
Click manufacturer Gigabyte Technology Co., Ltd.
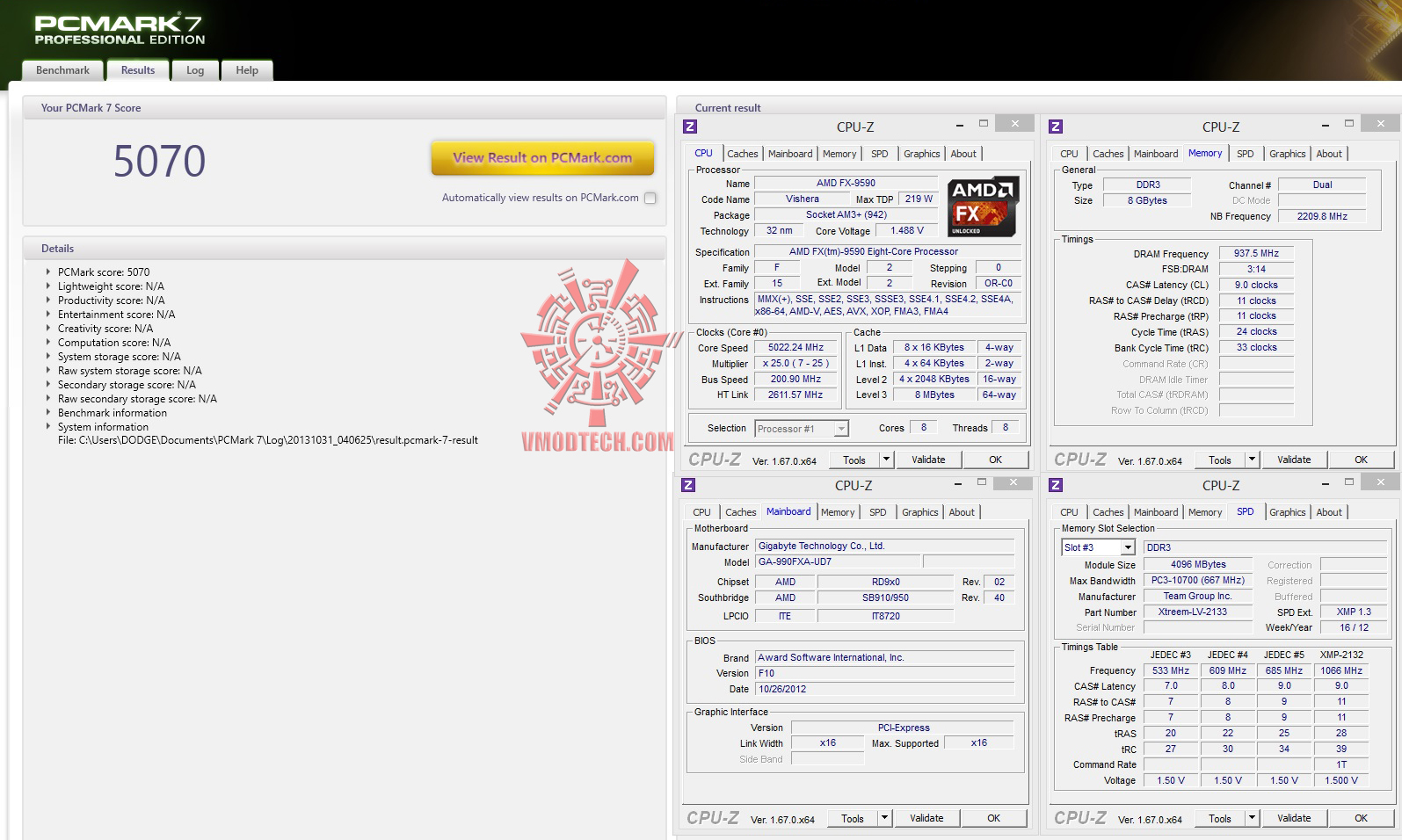tap(884, 547)
